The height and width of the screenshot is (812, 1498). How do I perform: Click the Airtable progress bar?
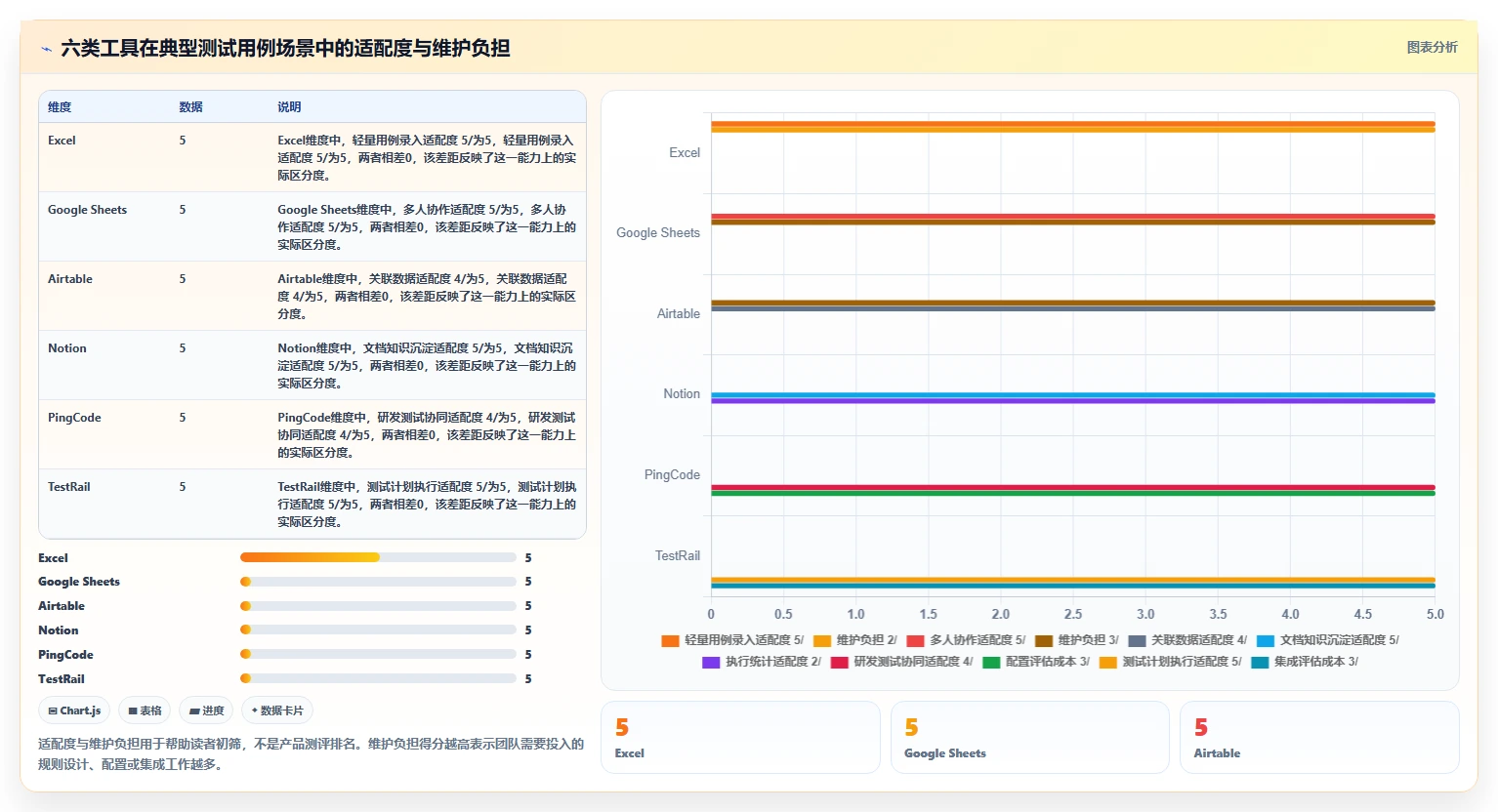click(x=378, y=606)
